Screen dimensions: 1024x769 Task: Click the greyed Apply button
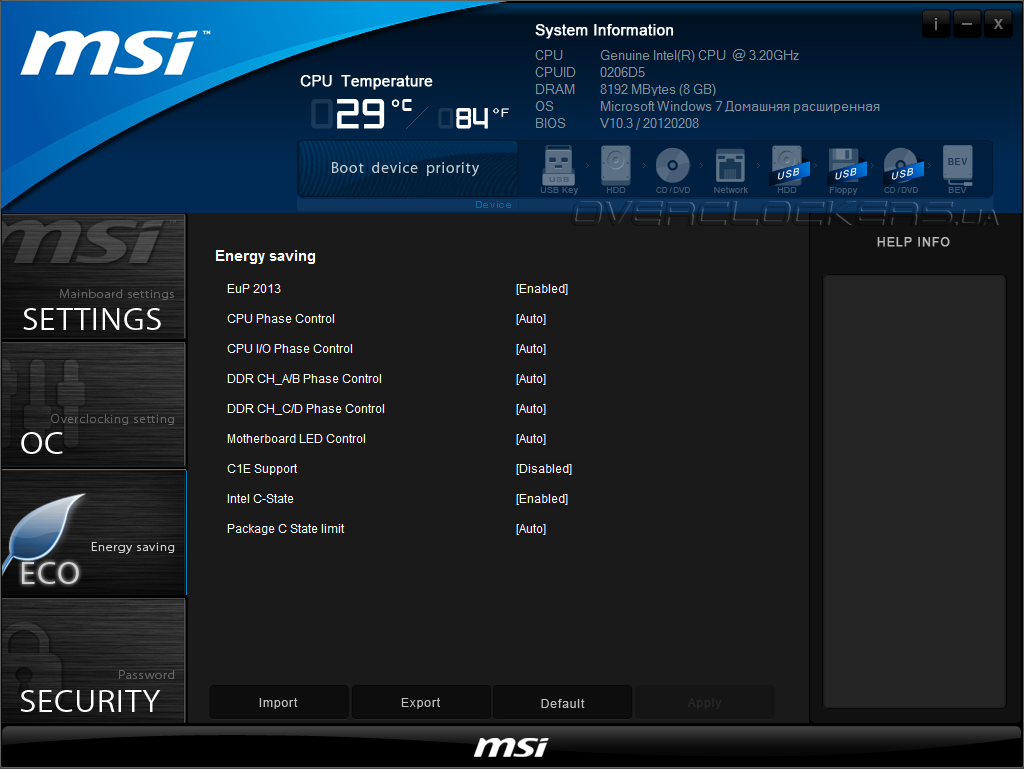[x=704, y=702]
